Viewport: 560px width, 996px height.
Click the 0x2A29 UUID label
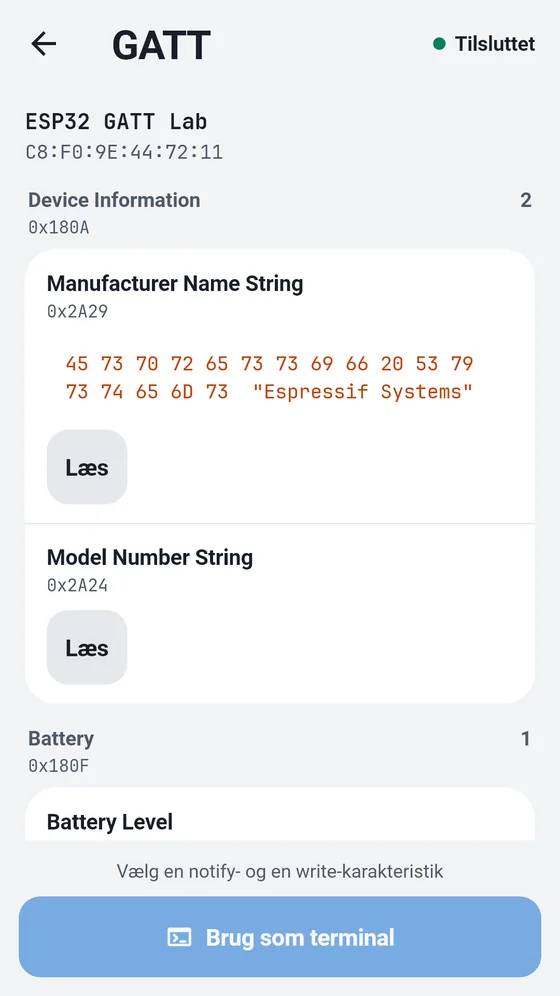click(x=77, y=311)
